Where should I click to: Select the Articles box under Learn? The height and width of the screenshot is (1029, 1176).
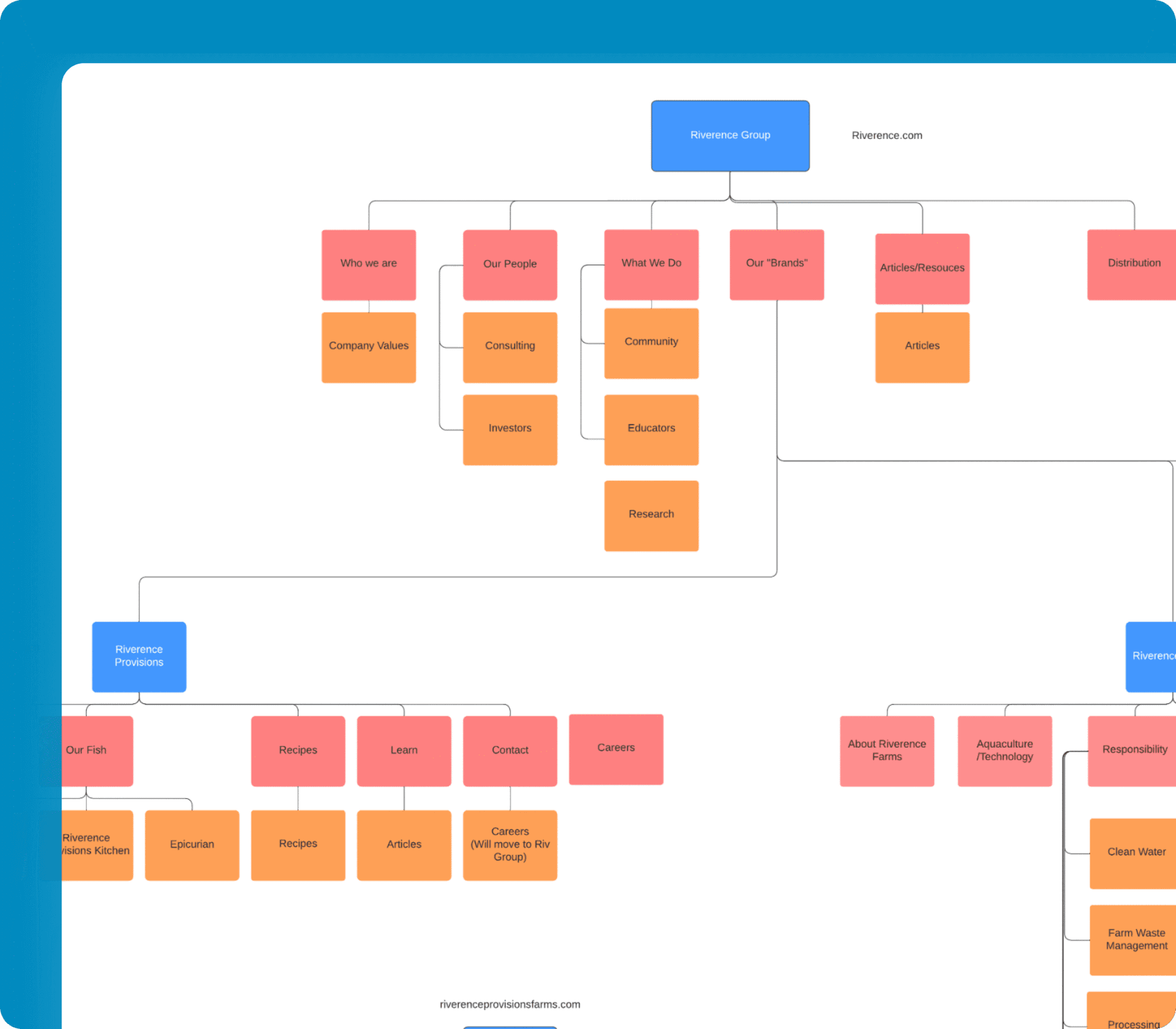click(404, 845)
